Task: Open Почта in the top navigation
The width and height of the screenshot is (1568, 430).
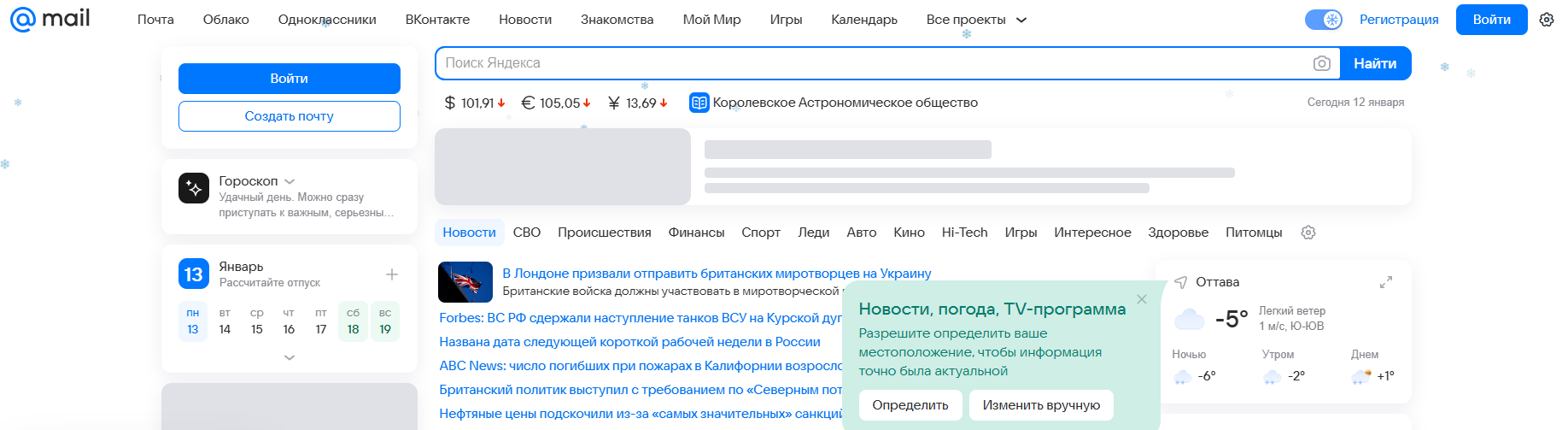Action: tap(155, 20)
